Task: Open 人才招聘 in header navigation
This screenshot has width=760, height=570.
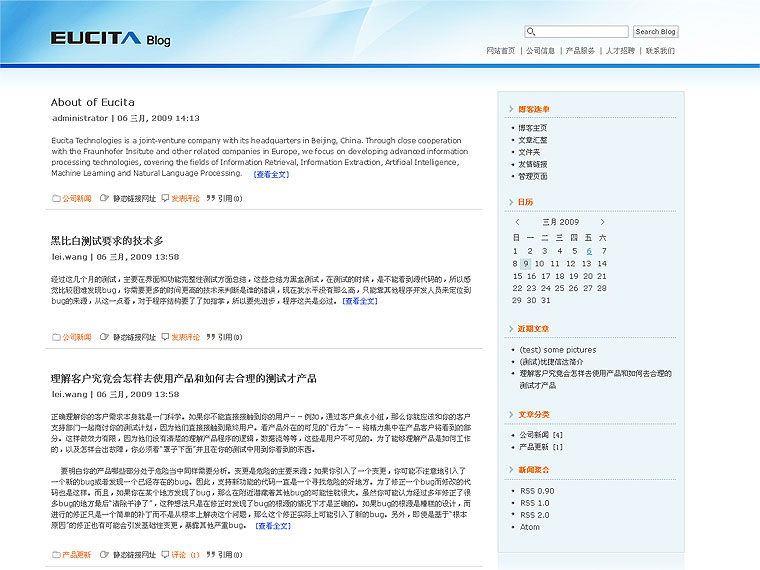Action: [620, 50]
